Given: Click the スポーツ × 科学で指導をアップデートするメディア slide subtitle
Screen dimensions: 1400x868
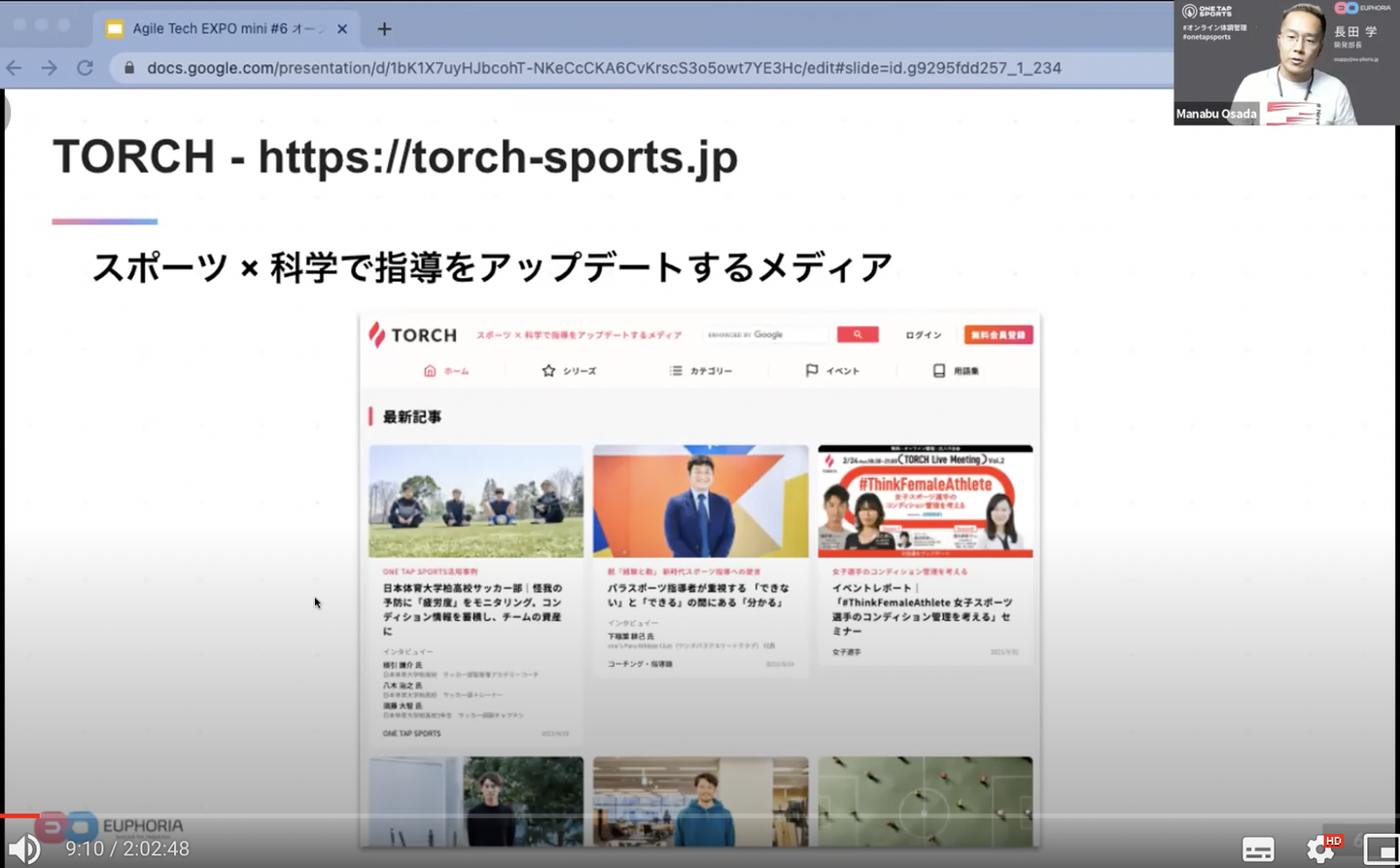Looking at the screenshot, I should point(492,266).
